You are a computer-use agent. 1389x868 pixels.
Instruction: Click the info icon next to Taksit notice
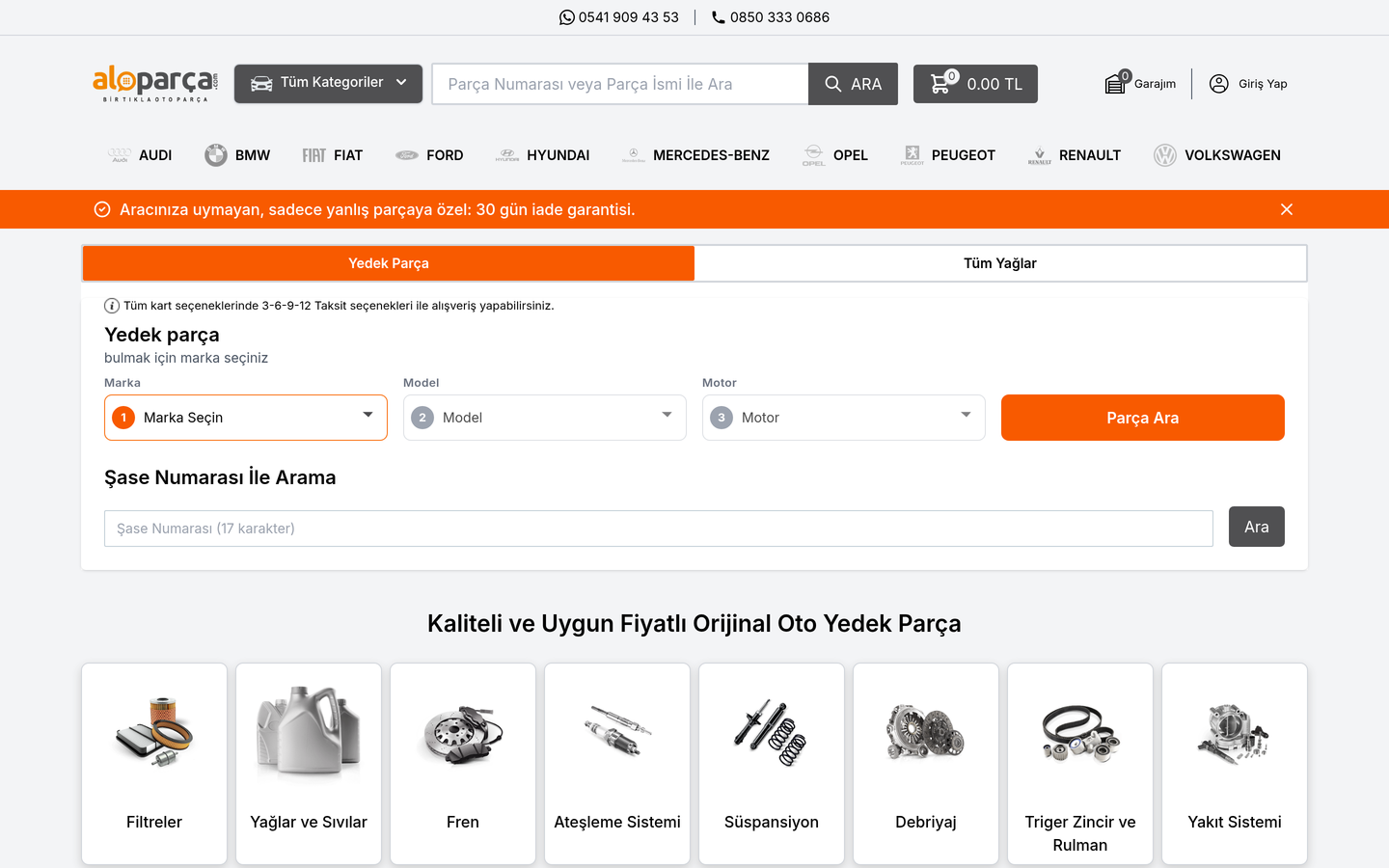coord(112,306)
